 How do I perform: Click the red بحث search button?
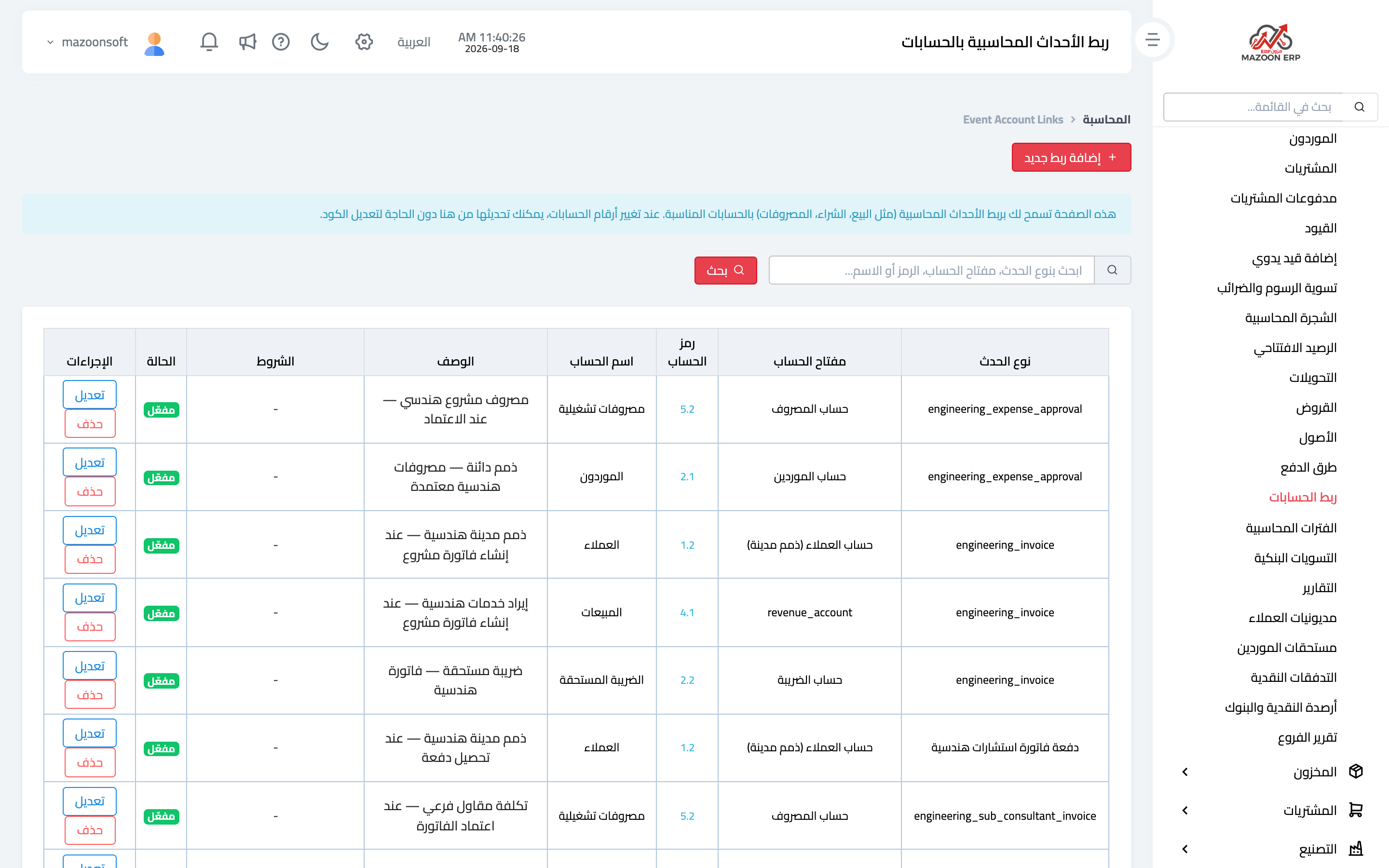[x=725, y=270]
